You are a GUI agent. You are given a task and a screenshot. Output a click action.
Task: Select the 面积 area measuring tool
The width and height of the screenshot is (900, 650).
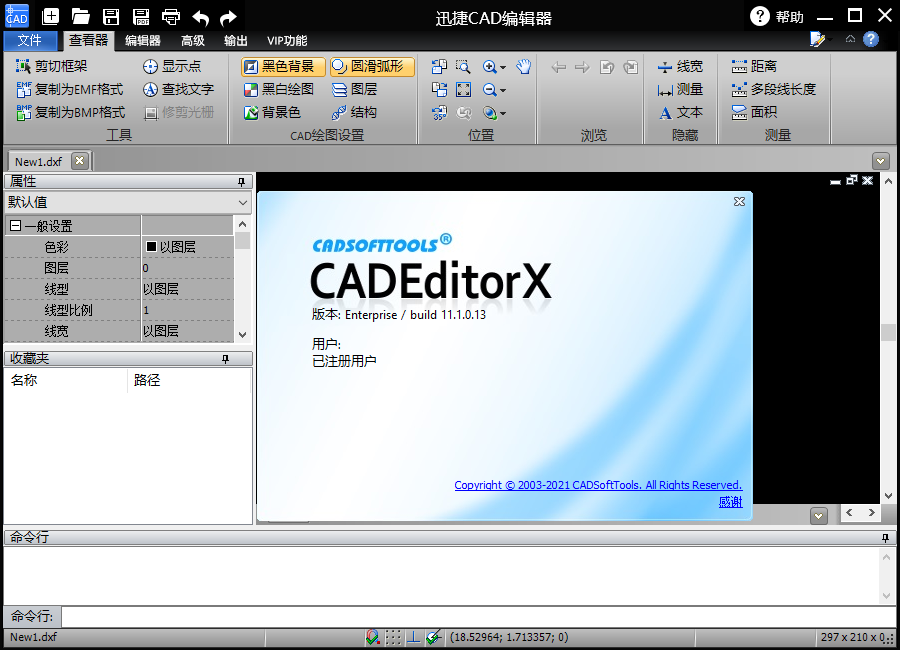754,113
